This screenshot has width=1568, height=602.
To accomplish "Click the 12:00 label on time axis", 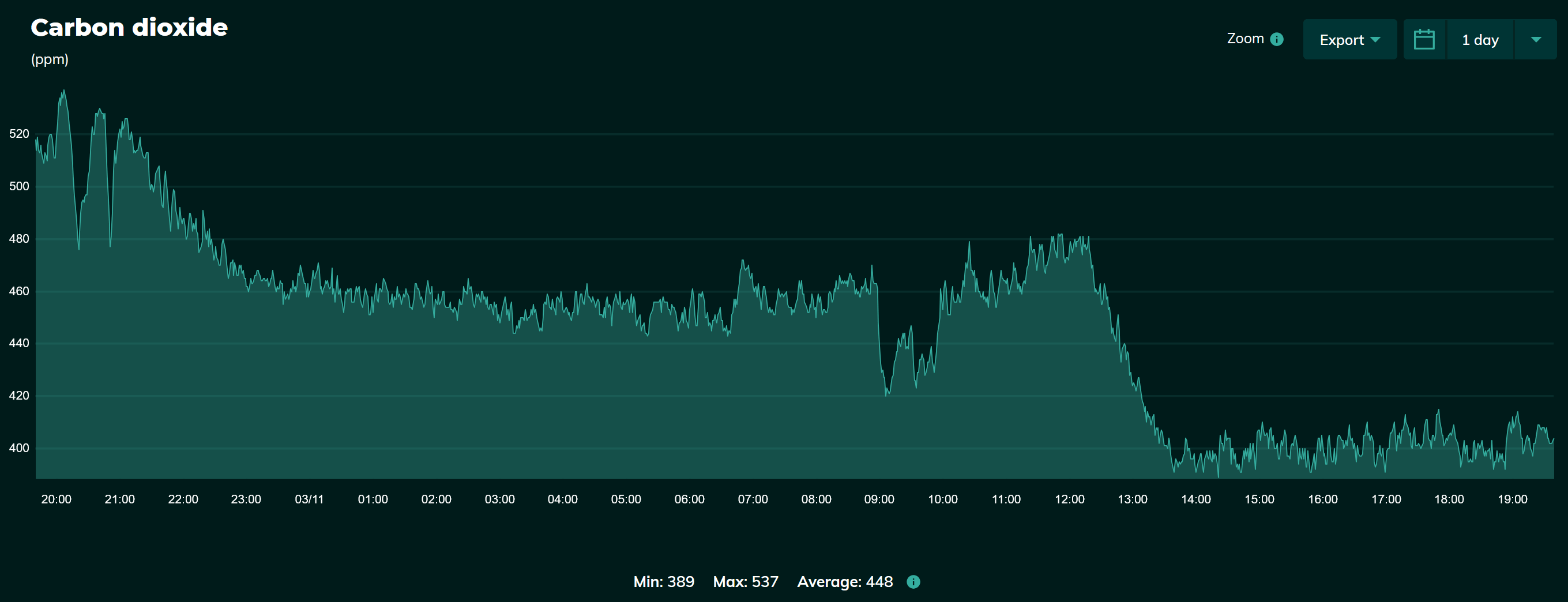I will coord(1070,499).
